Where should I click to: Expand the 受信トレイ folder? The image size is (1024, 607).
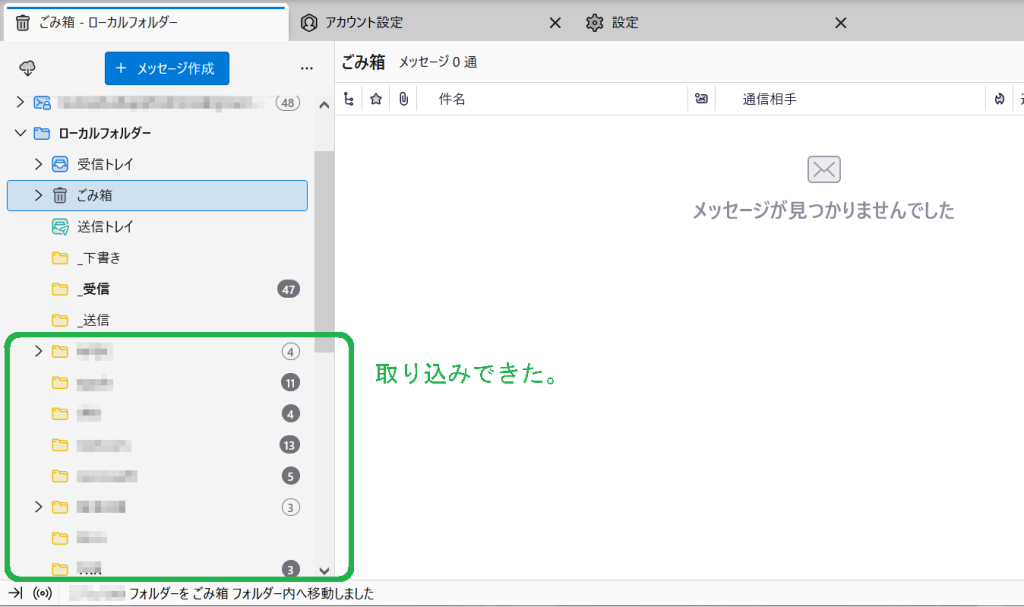pos(39,164)
